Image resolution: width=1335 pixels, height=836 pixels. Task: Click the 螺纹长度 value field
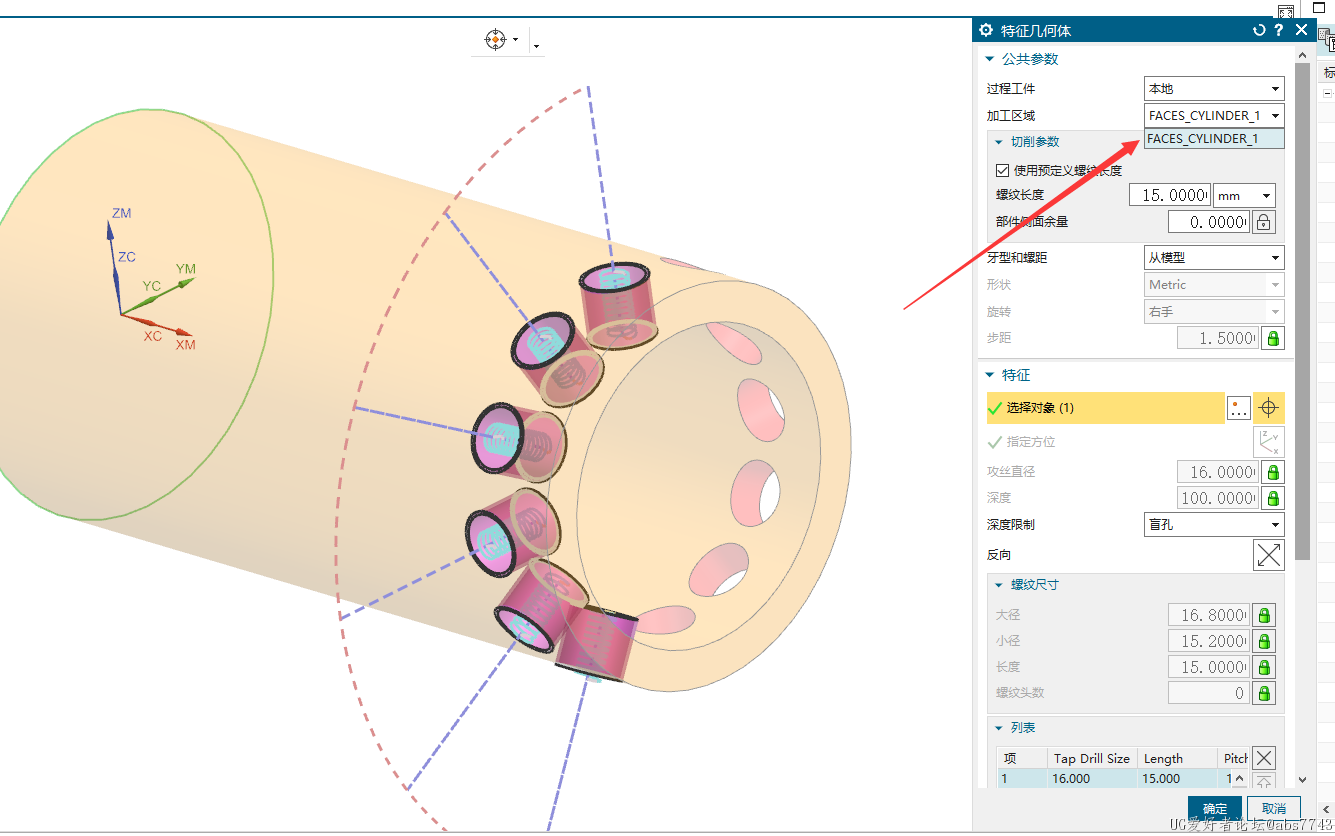[x=1169, y=196]
